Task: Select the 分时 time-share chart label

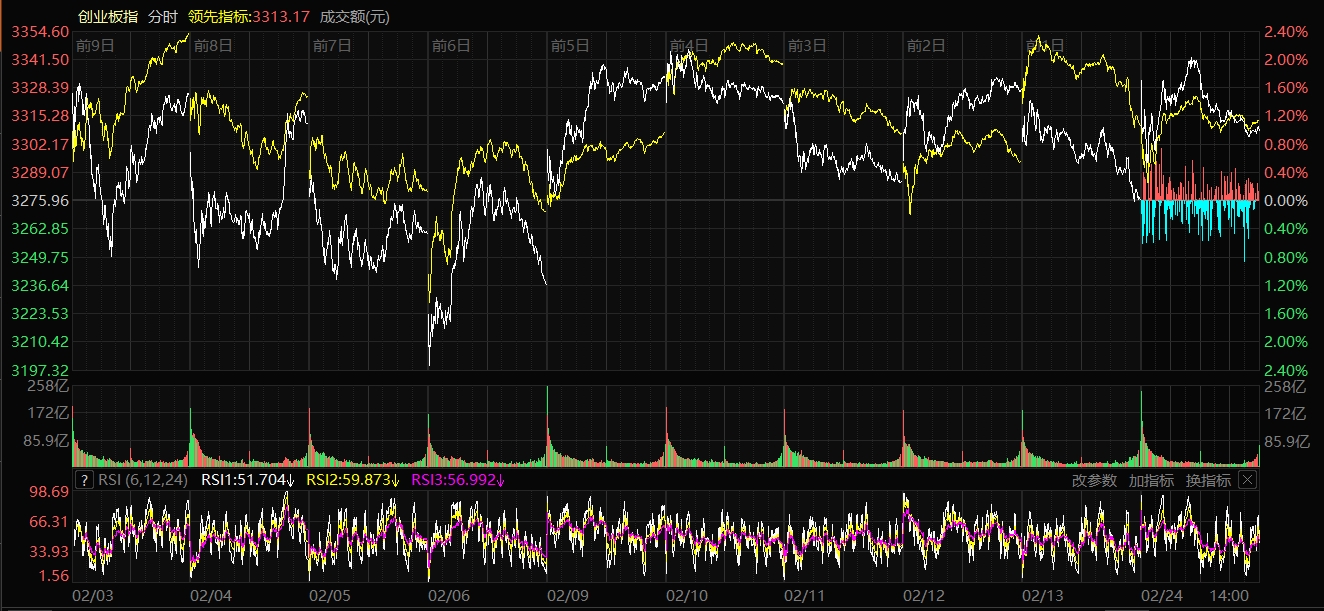Action: click(x=161, y=16)
